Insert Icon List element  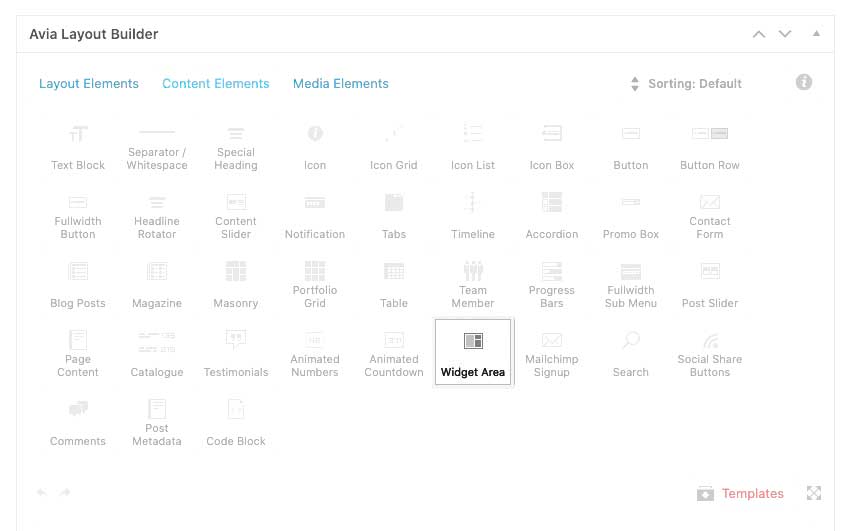pyautogui.click(x=473, y=145)
